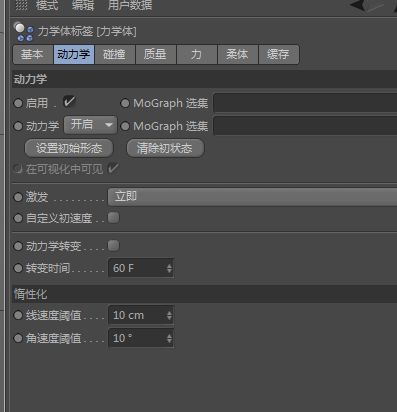Viewport: 397px width, 412px height.
Task: Click keyframe dot beside 转变时间
Action: coord(18,268)
